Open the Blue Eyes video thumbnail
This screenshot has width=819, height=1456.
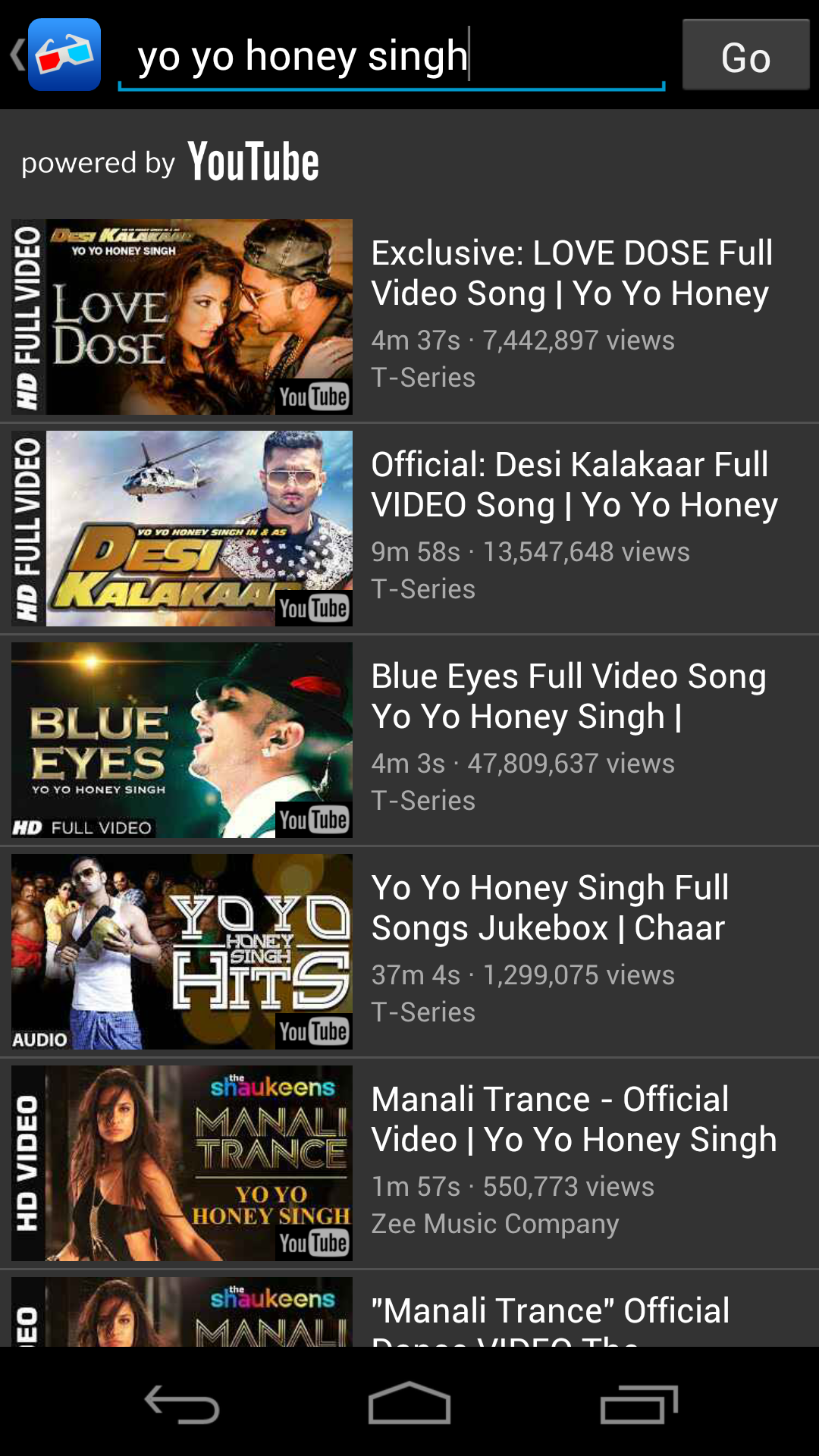(x=182, y=740)
